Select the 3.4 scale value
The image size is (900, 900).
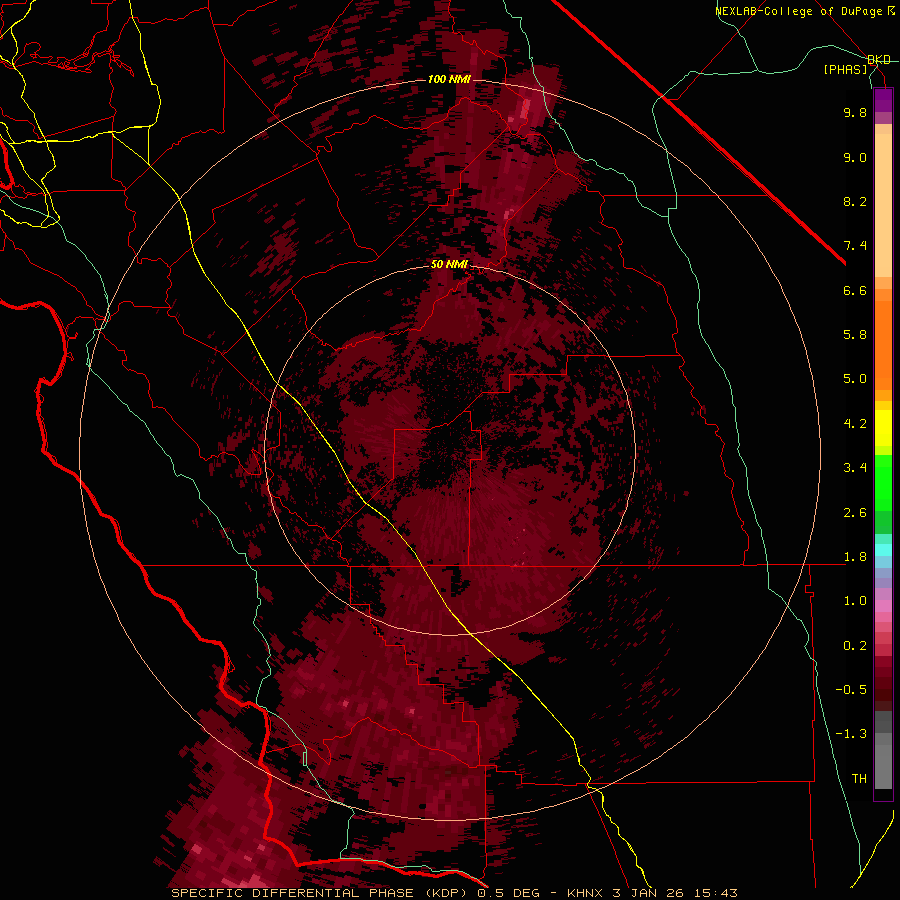pos(855,468)
